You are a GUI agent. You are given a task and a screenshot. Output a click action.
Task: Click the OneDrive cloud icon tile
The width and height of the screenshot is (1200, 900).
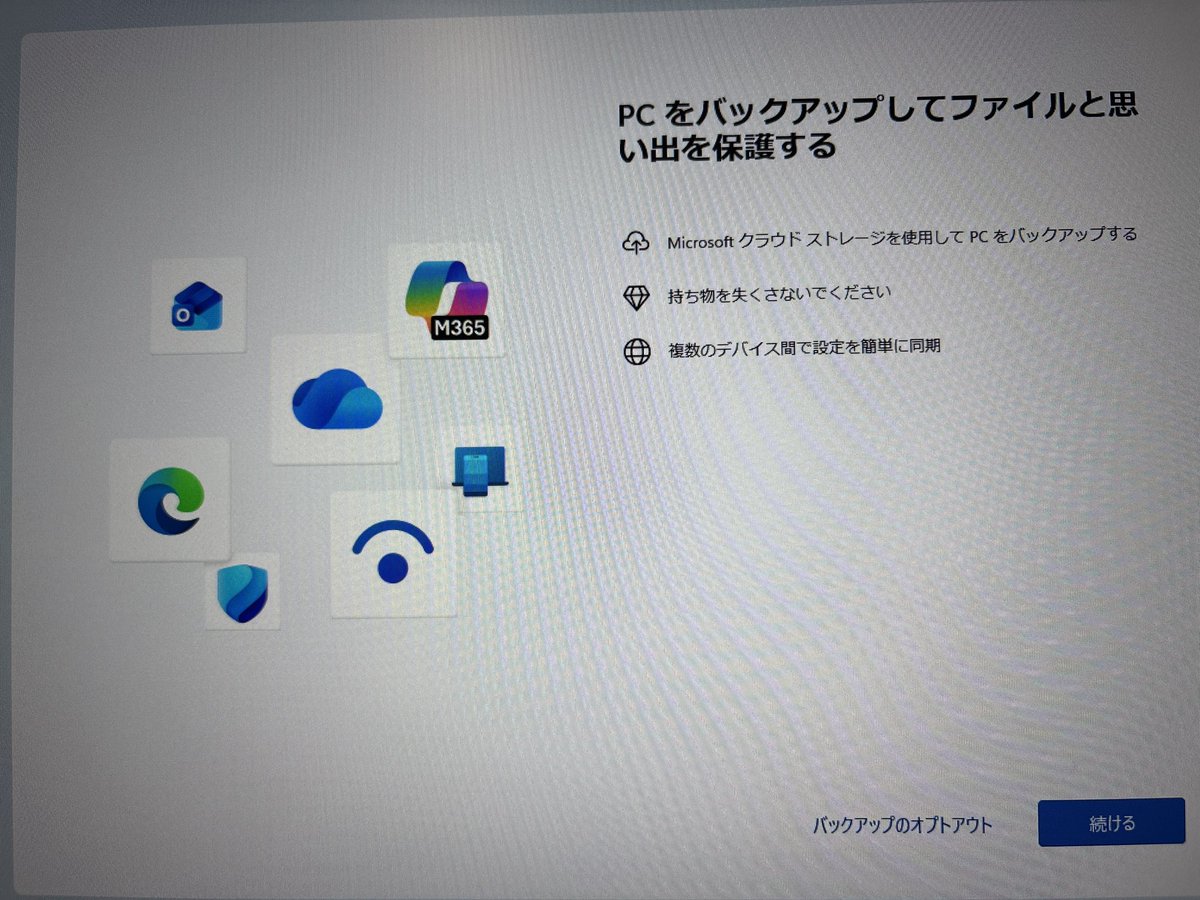click(336, 399)
